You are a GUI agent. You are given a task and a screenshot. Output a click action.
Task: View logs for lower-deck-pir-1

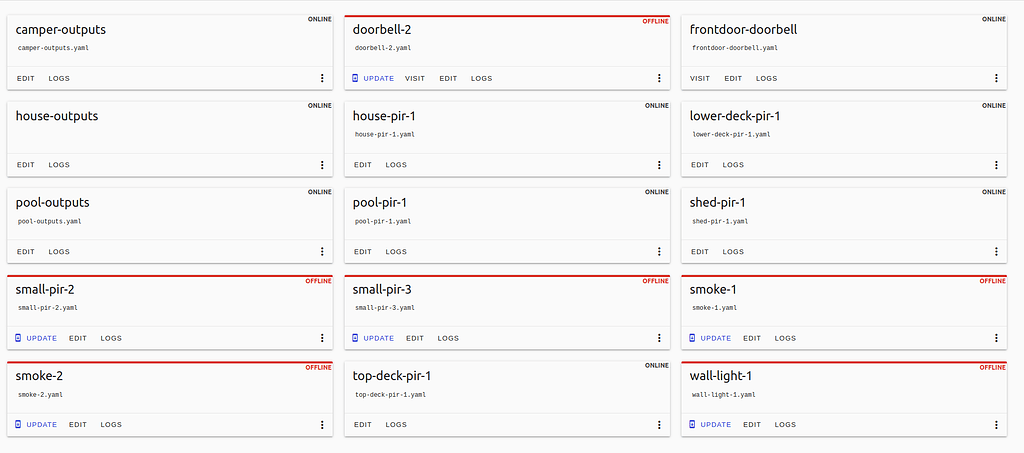pos(734,165)
